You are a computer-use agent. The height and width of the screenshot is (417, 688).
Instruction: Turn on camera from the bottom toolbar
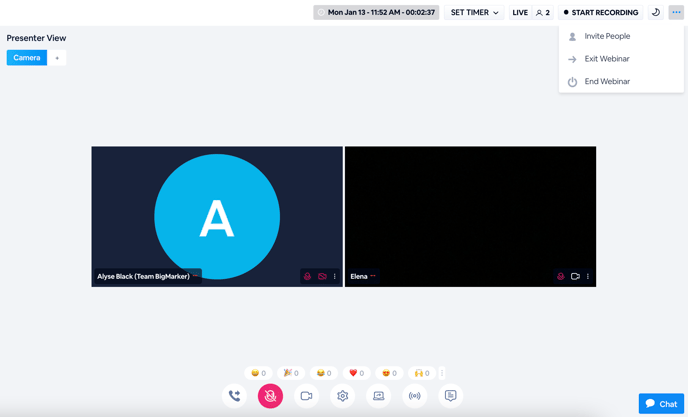pyautogui.click(x=306, y=396)
